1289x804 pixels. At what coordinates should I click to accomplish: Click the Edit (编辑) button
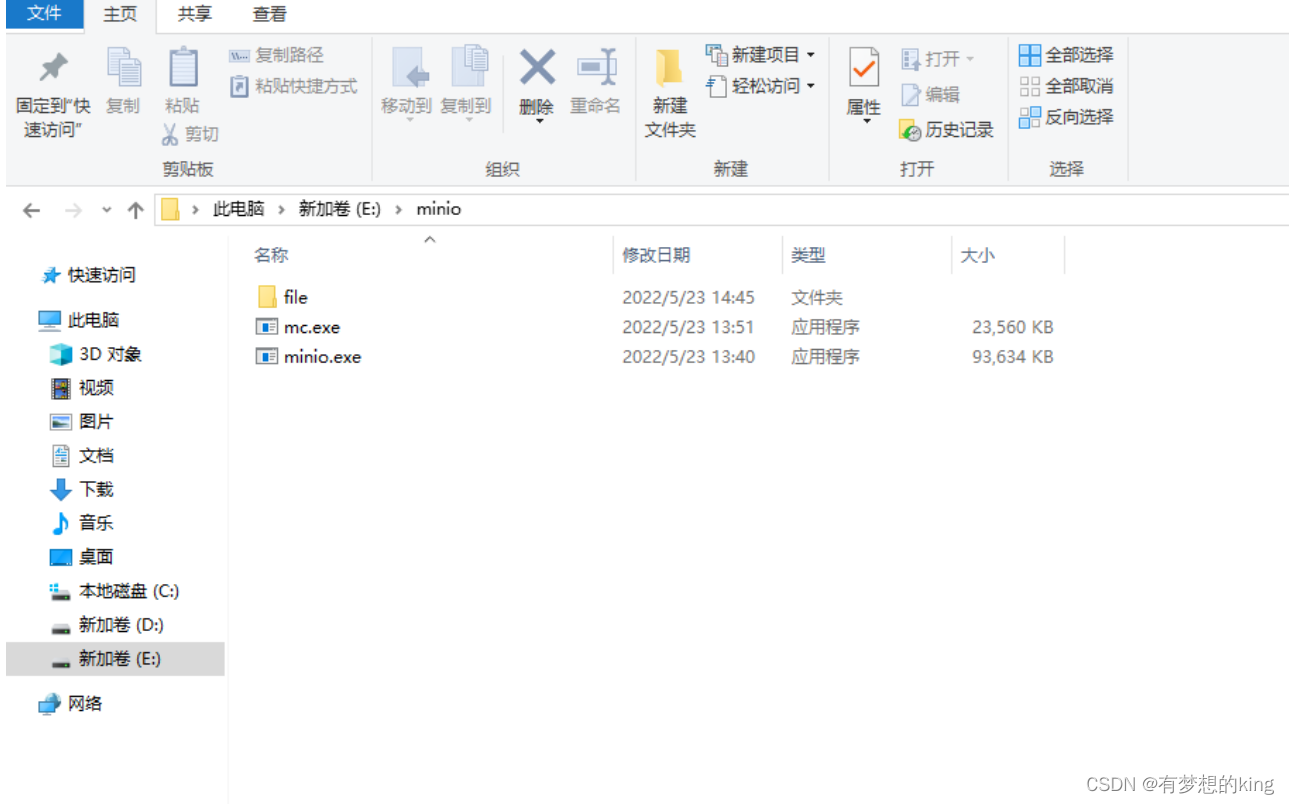tap(930, 94)
